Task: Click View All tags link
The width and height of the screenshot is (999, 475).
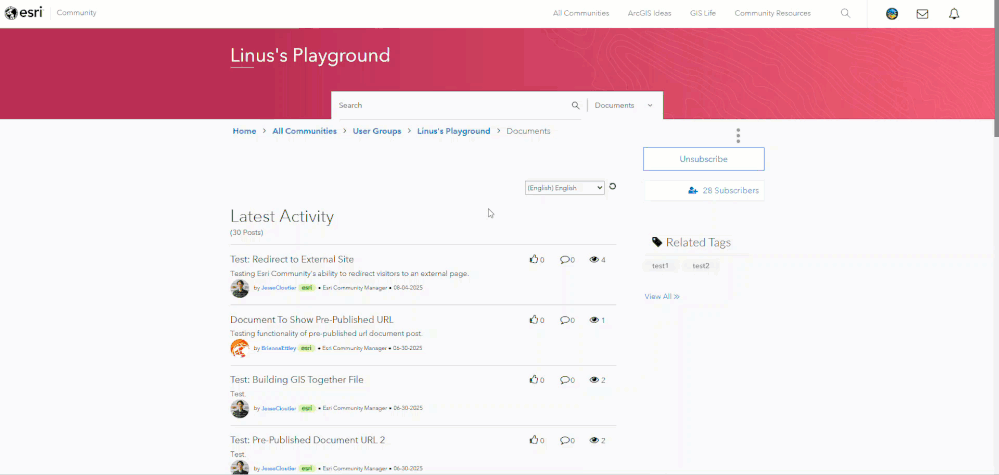Action: click(662, 297)
